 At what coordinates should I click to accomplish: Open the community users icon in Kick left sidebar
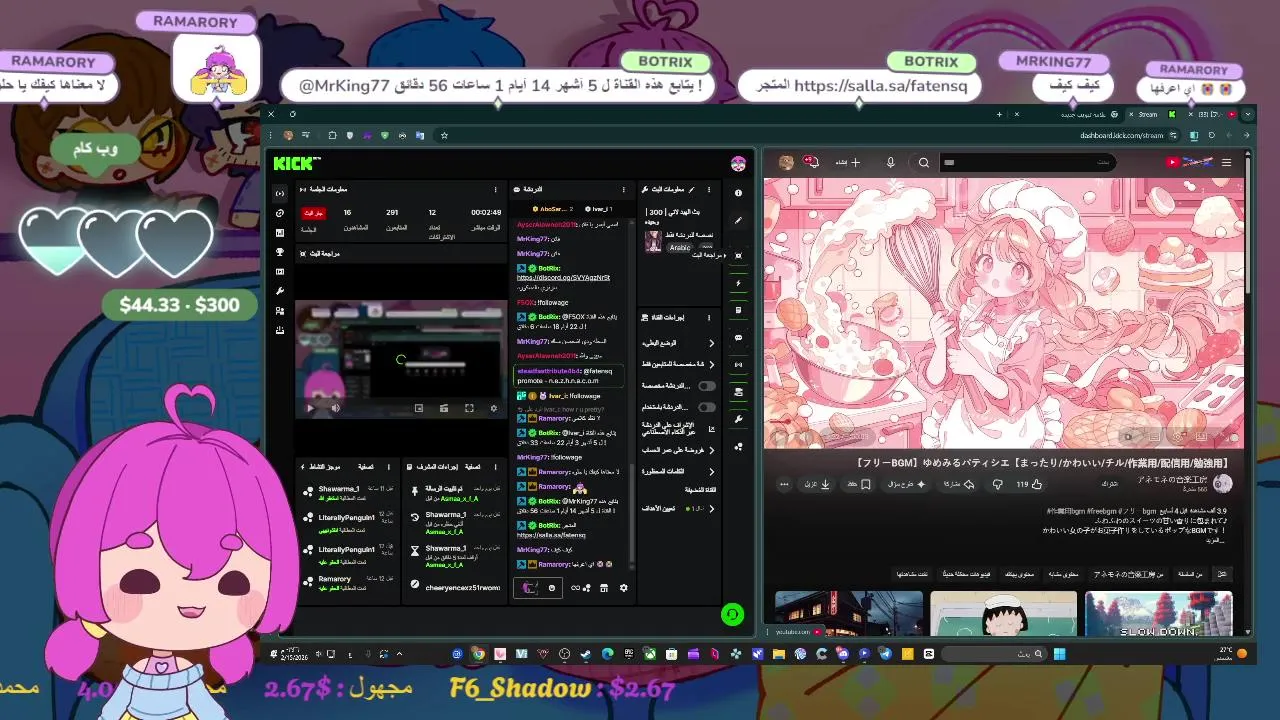point(280,311)
